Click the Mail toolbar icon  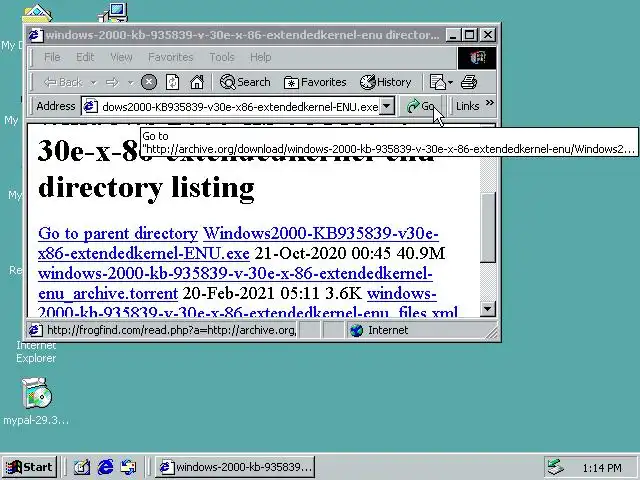click(x=438, y=82)
